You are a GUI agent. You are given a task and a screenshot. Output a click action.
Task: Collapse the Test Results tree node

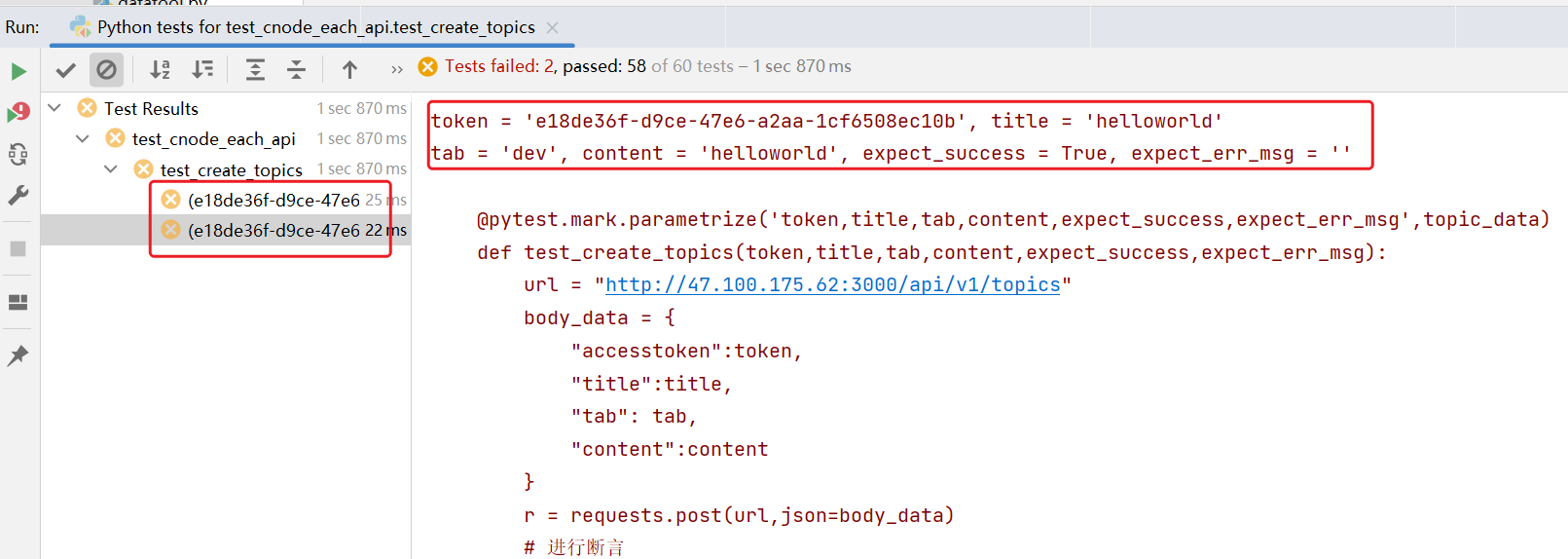pos(55,107)
